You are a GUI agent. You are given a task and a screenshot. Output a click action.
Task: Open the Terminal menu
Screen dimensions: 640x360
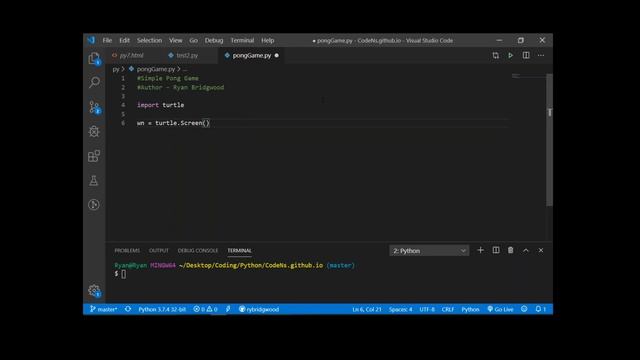(x=242, y=40)
